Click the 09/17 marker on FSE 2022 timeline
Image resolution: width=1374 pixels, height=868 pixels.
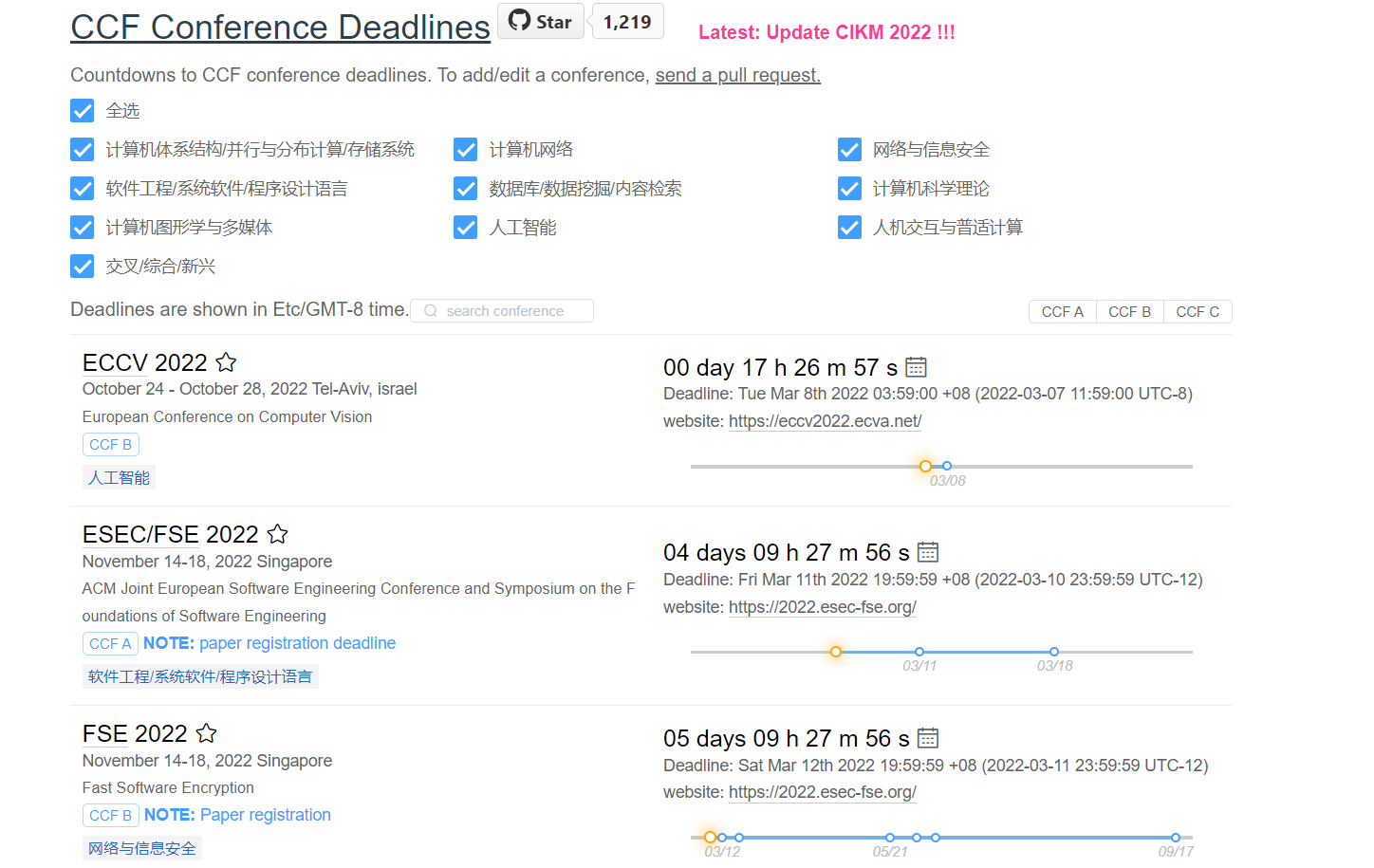1176,838
